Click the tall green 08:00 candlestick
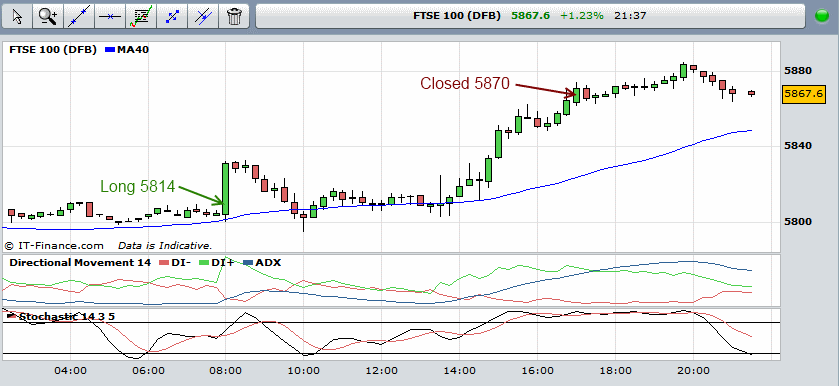The height and width of the screenshot is (386, 839). [226, 189]
